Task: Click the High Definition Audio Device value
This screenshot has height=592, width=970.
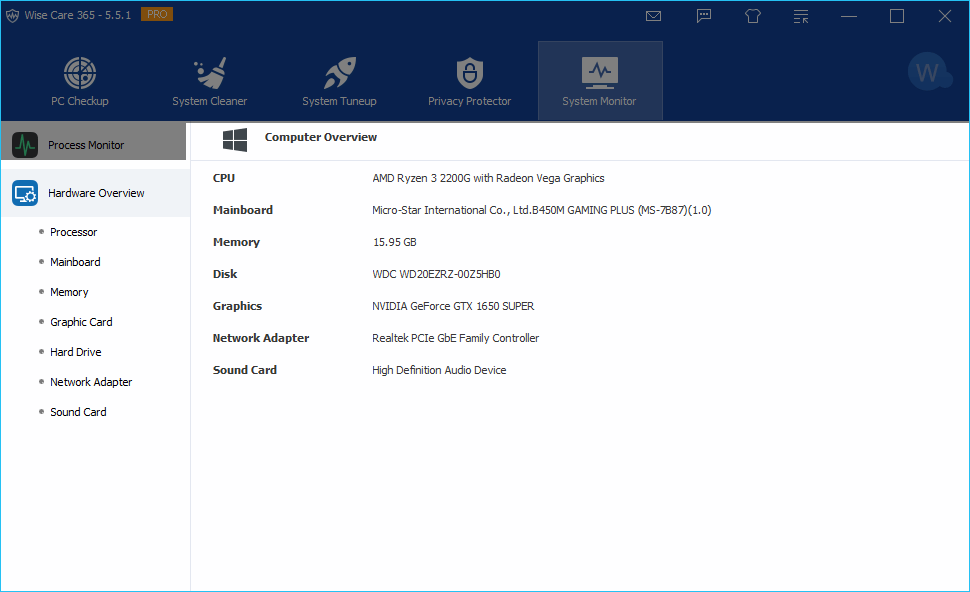Action: click(439, 370)
